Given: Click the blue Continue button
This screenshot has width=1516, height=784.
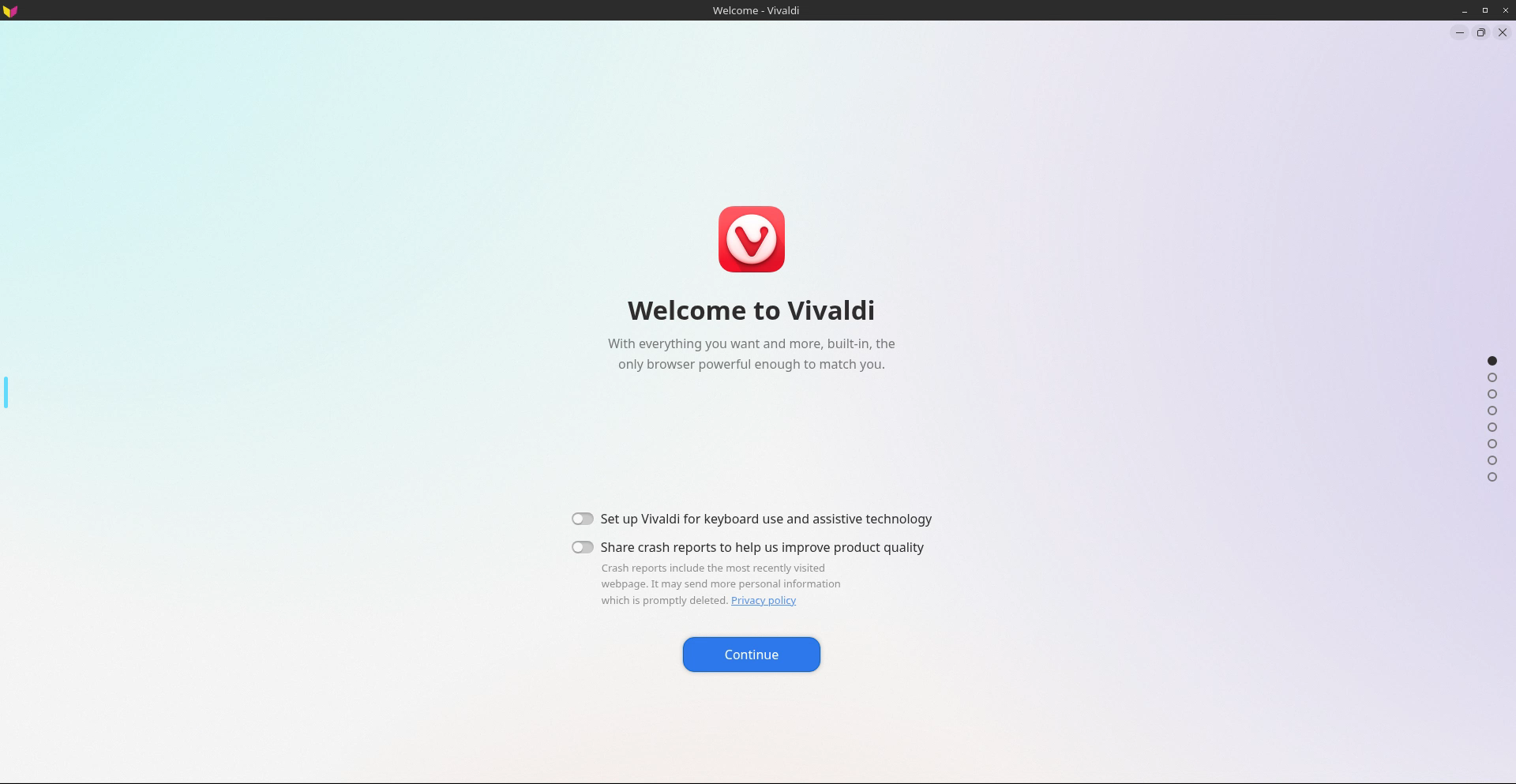Looking at the screenshot, I should 751,655.
